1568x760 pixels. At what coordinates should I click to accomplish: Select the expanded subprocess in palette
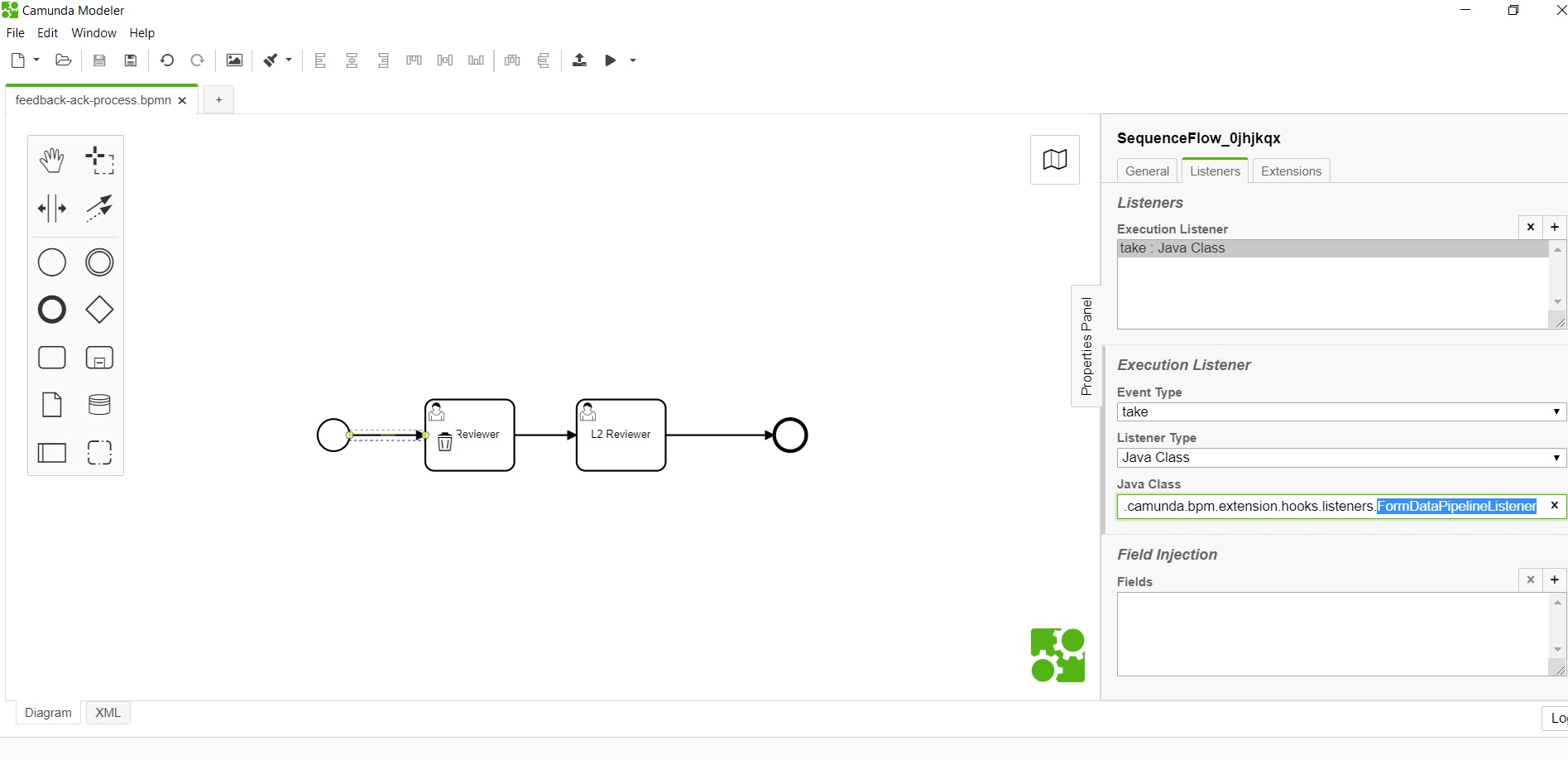click(x=100, y=358)
